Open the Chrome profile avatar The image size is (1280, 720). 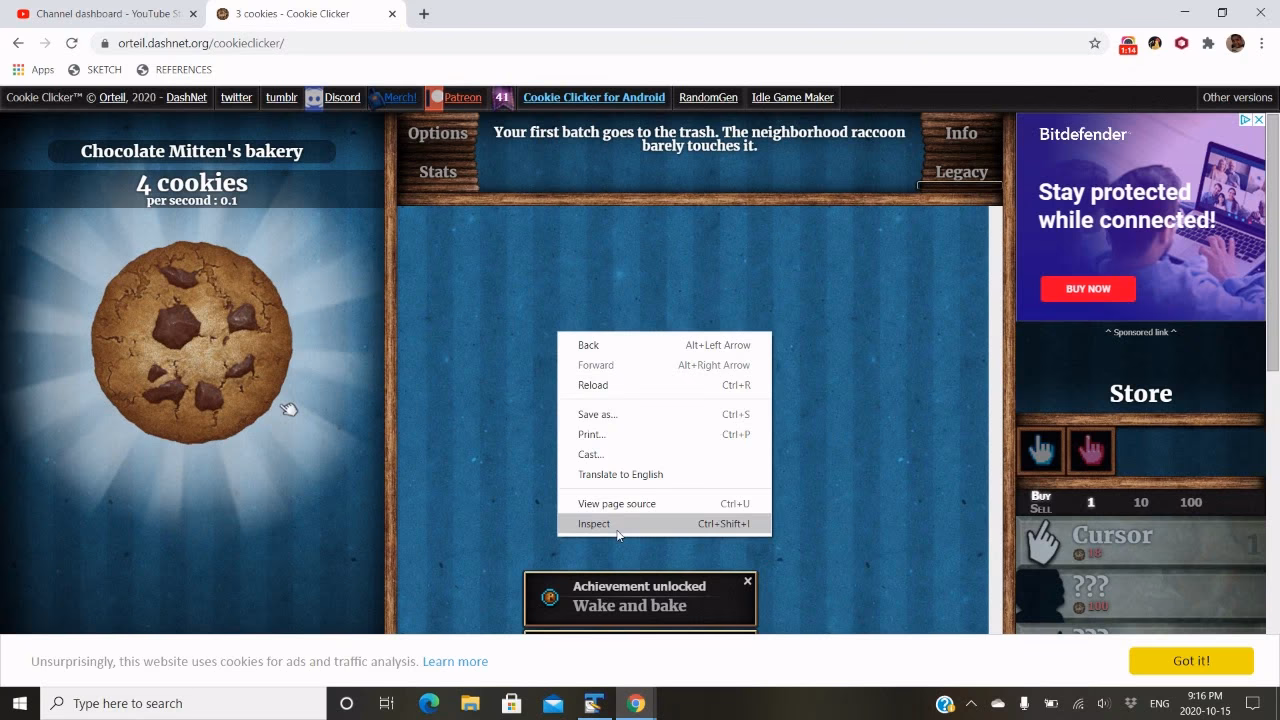coord(1235,43)
